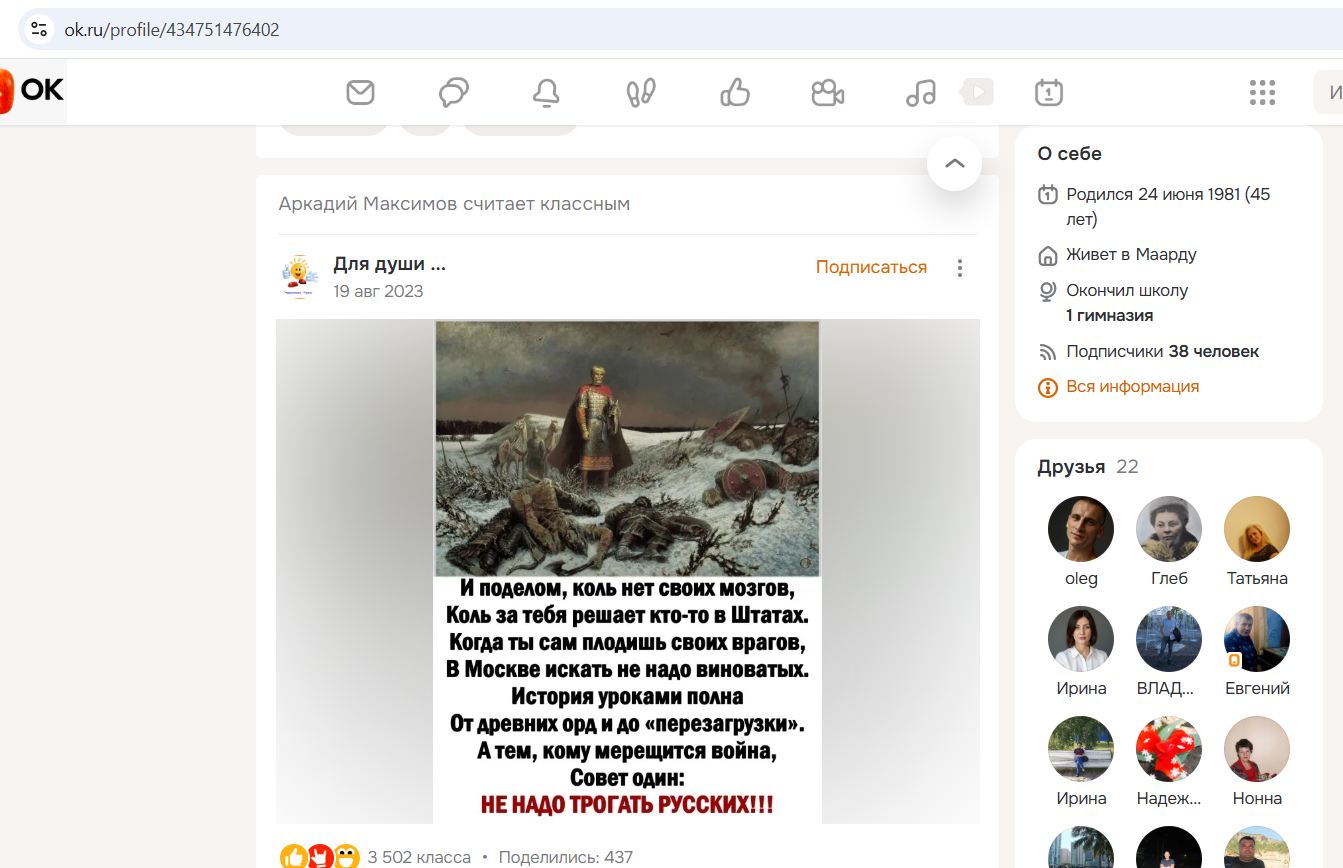Open the 1 гимназия school link
Image resolution: width=1343 pixels, height=868 pixels.
tap(1109, 316)
